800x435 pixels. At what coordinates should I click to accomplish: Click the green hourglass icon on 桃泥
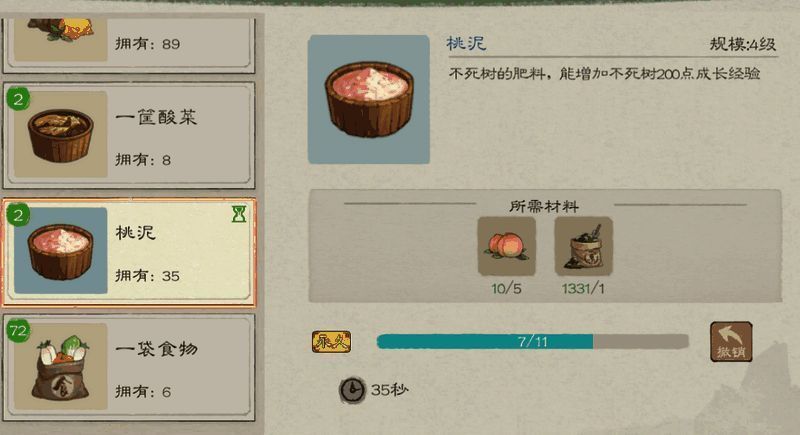pyautogui.click(x=239, y=214)
